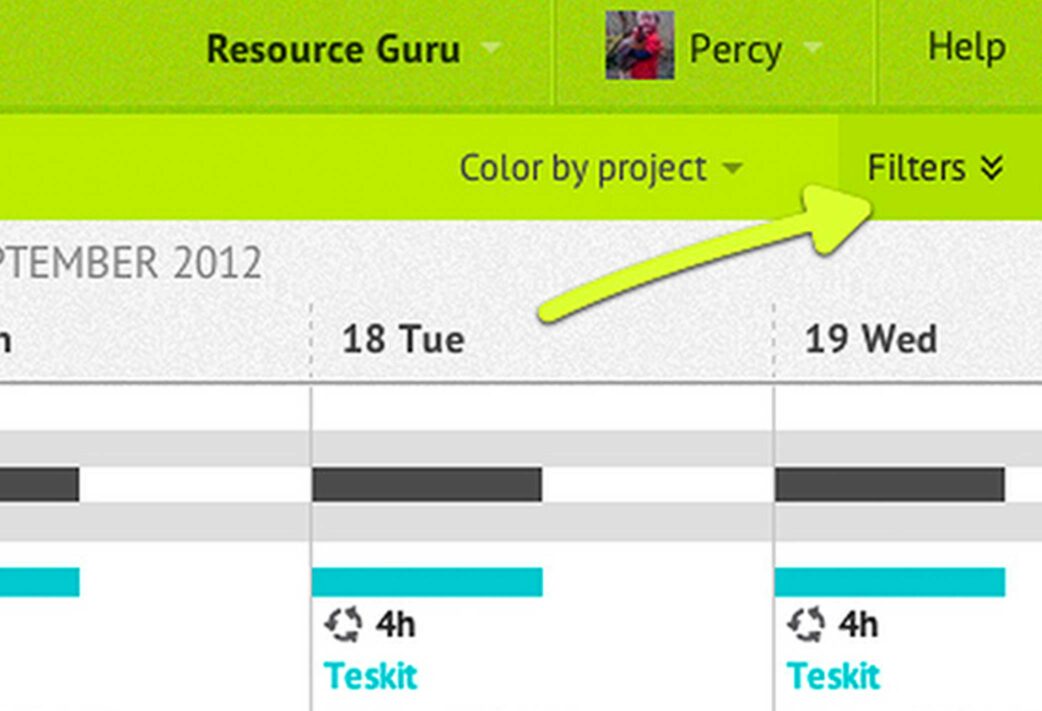Open the Teskit project link on Wednesday
The width and height of the screenshot is (1042, 711).
[833, 676]
